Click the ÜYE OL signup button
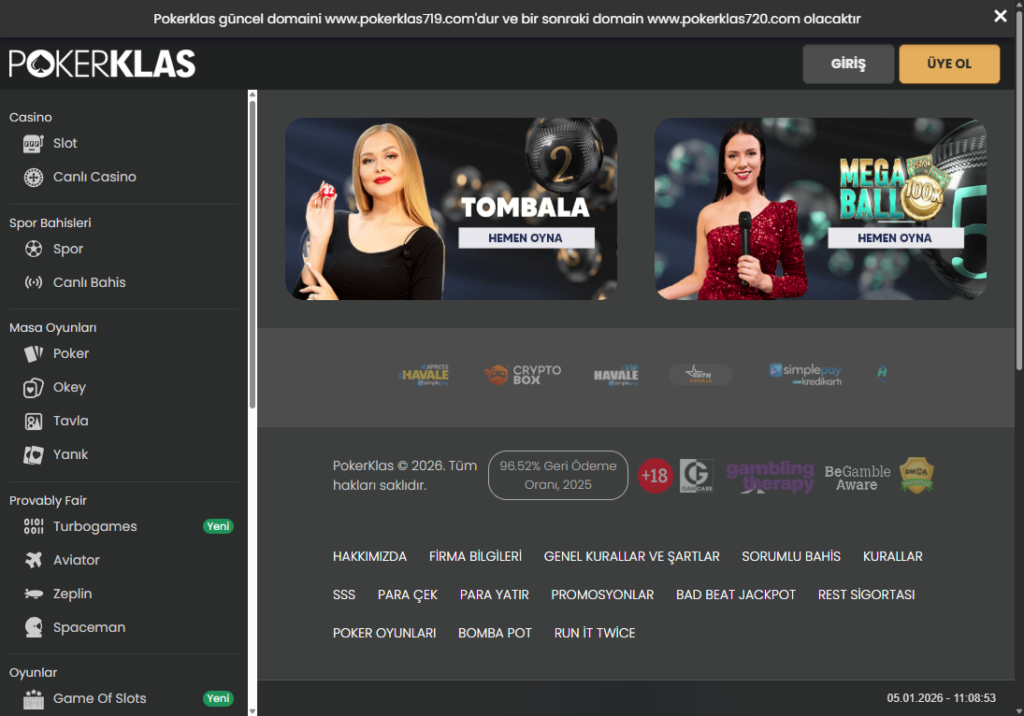The width and height of the screenshot is (1024, 716). 949,64
